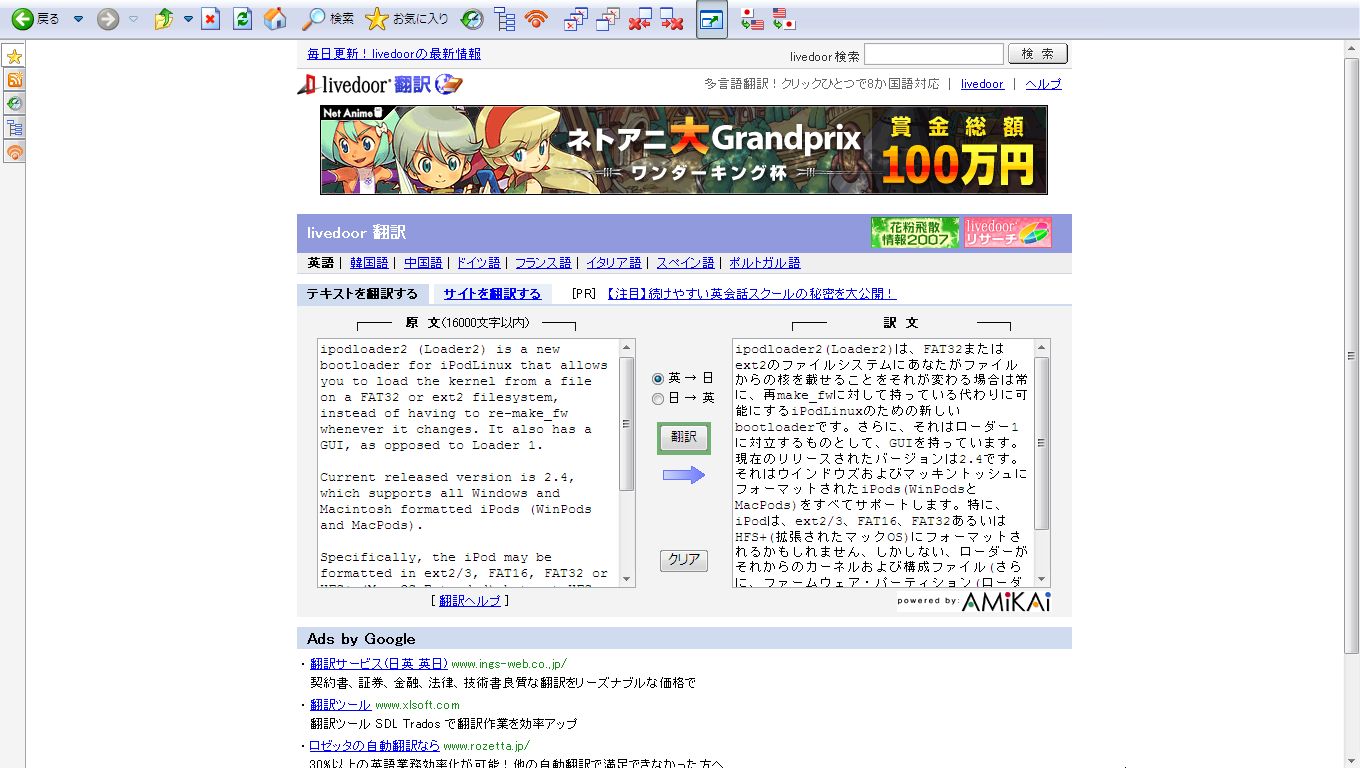Open sidebar RSS feed tab
This screenshot has width=1360, height=768.
(14, 80)
